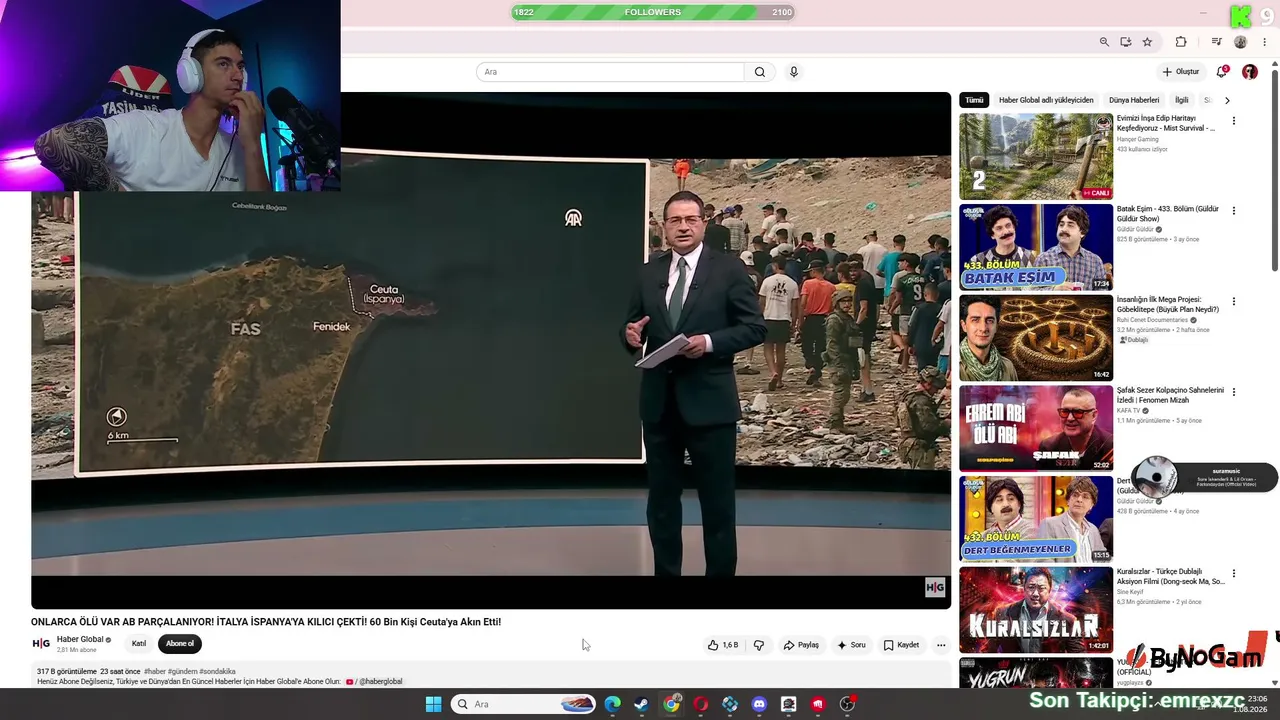Open the Chrome profile avatar
Viewport: 1280px width, 720px height.
pos(1241,42)
